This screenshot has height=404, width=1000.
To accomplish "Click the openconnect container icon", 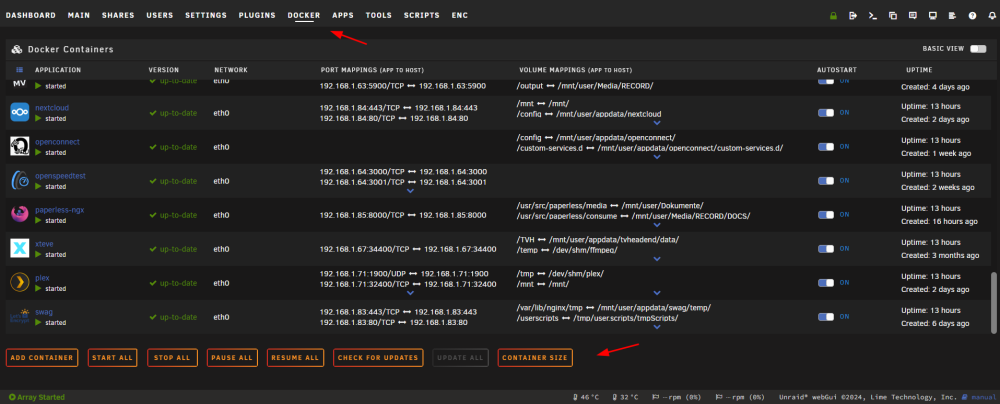I will click(20, 147).
